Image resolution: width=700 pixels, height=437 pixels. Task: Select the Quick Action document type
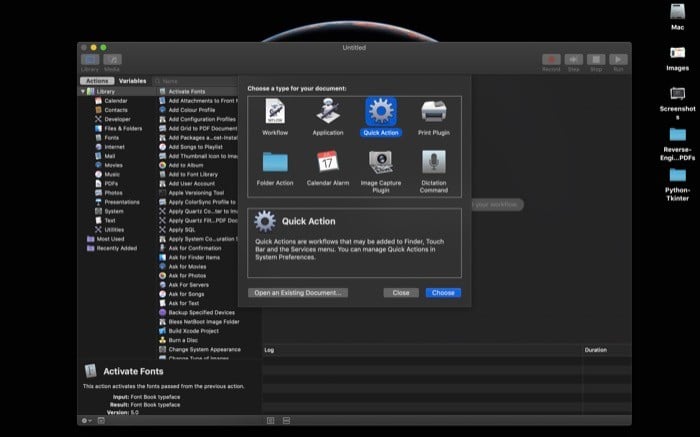click(x=381, y=117)
